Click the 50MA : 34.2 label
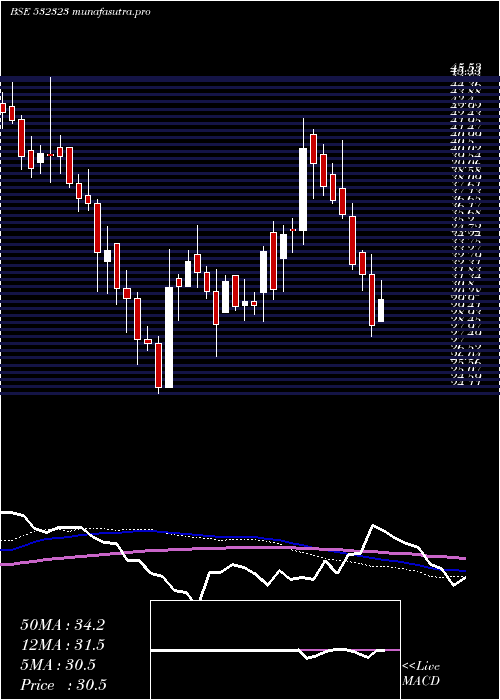This screenshot has width=500, height=700. click(62, 625)
